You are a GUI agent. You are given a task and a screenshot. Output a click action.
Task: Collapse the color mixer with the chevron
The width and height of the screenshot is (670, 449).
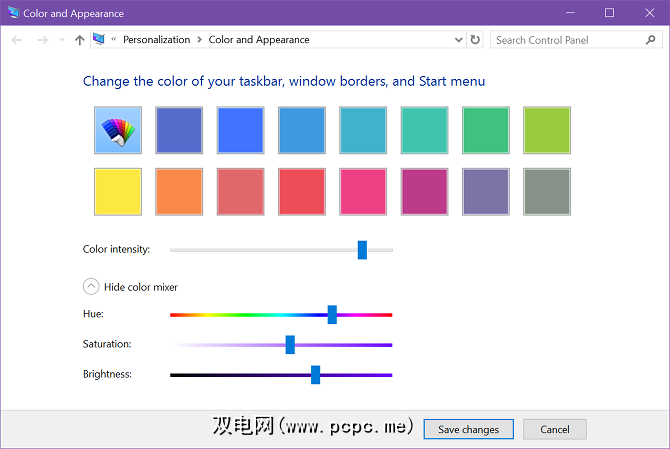pyautogui.click(x=91, y=287)
